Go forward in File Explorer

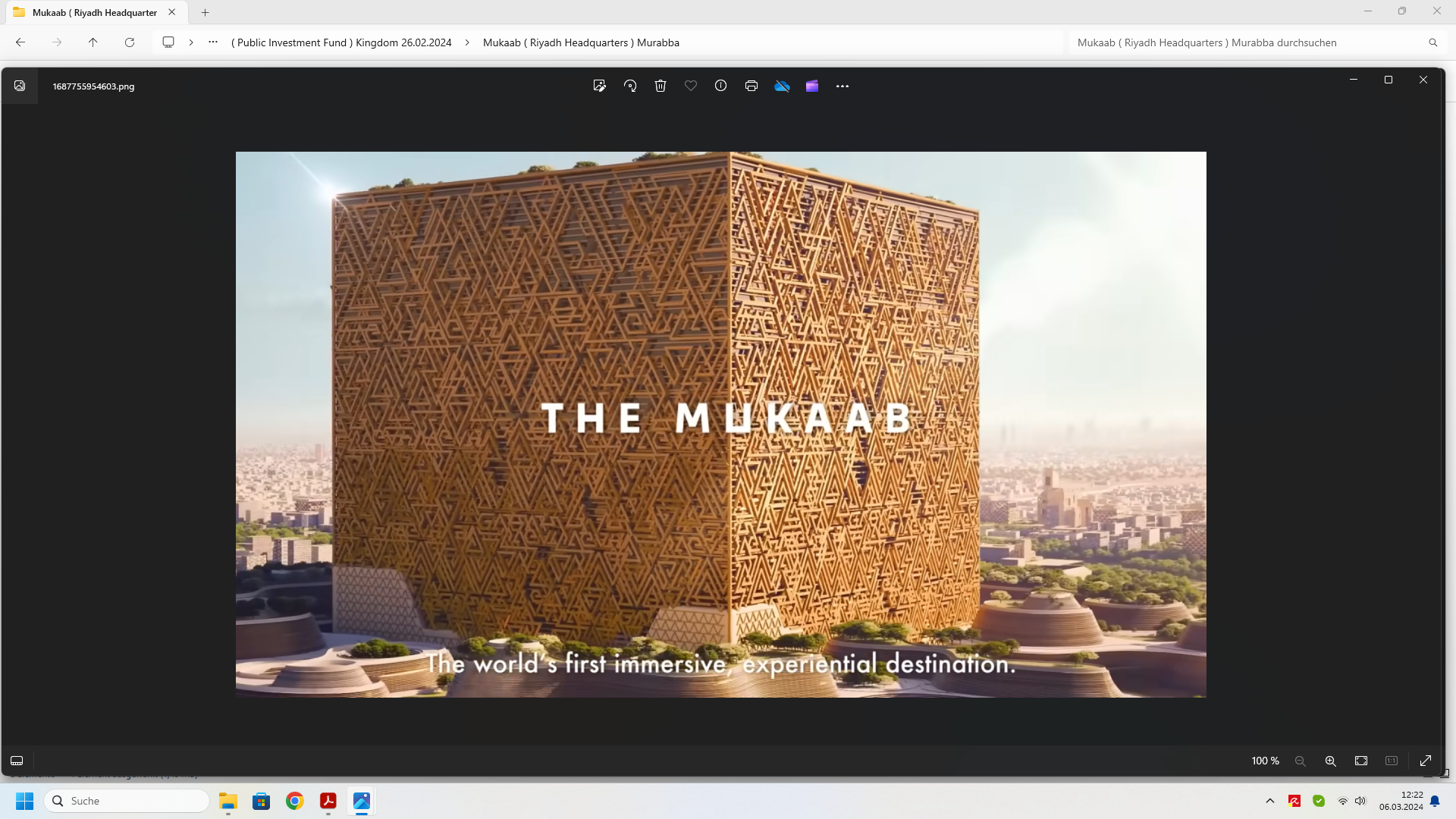pos(57,42)
